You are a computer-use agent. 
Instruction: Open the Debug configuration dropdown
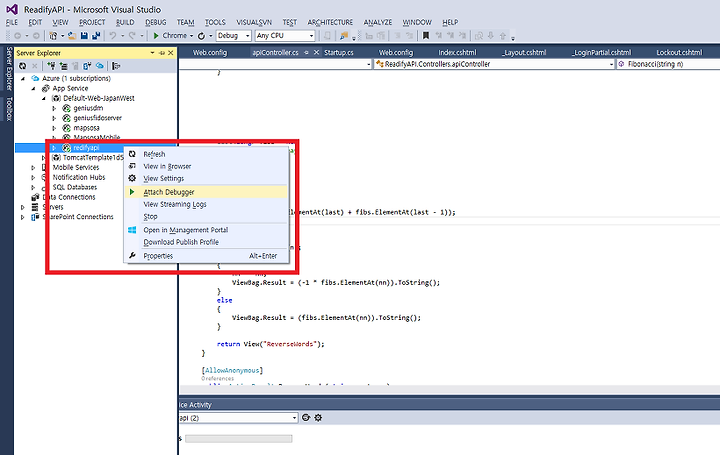click(x=248, y=36)
